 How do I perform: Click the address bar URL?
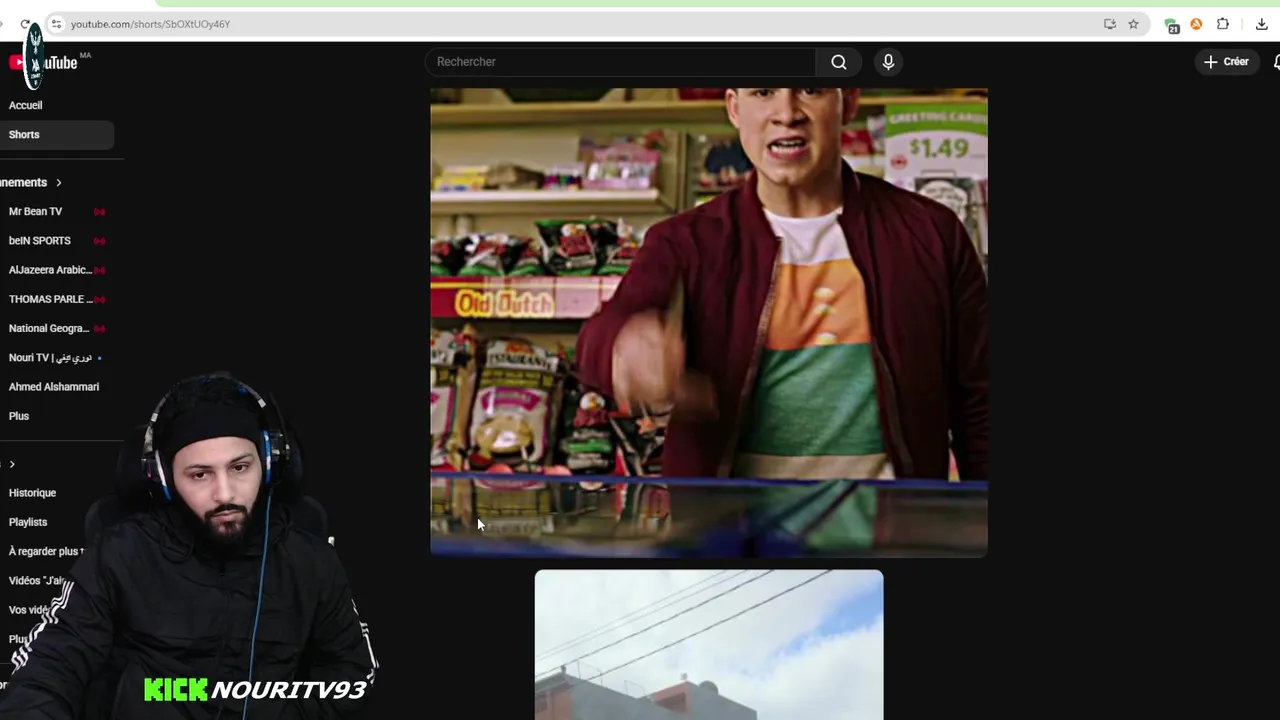point(150,24)
